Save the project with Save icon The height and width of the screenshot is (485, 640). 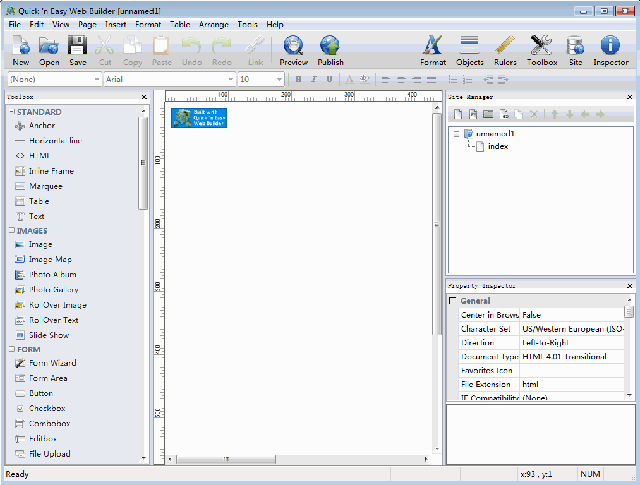[x=77, y=50]
